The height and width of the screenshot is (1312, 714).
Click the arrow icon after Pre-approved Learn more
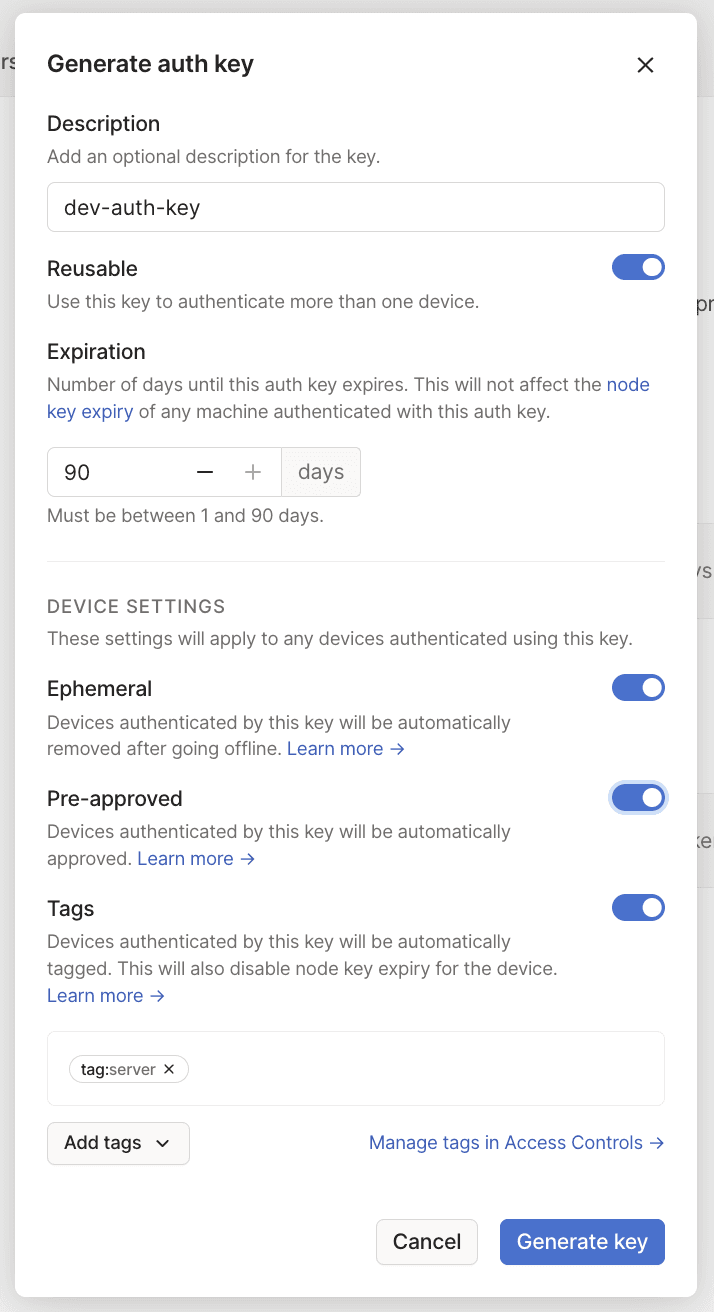pyautogui.click(x=248, y=858)
